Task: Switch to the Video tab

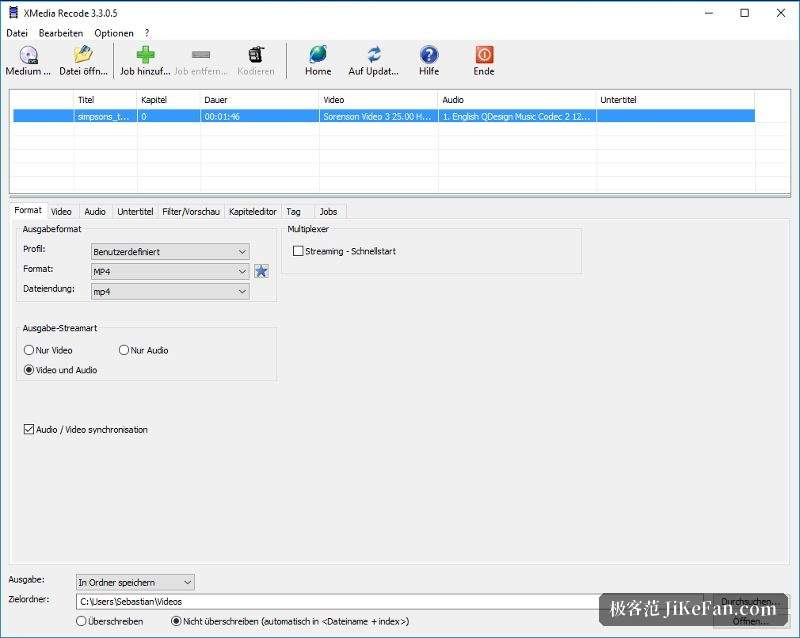Action: pyautogui.click(x=61, y=211)
